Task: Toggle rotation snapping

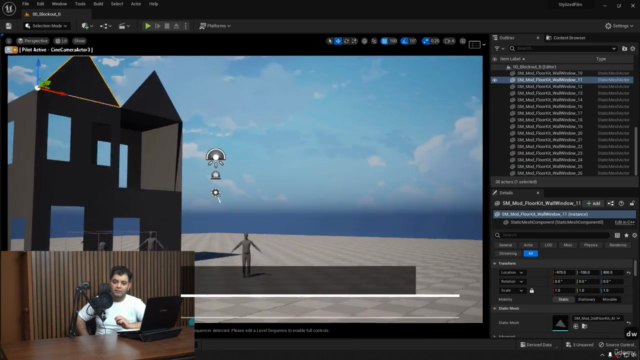Action: click(404, 41)
